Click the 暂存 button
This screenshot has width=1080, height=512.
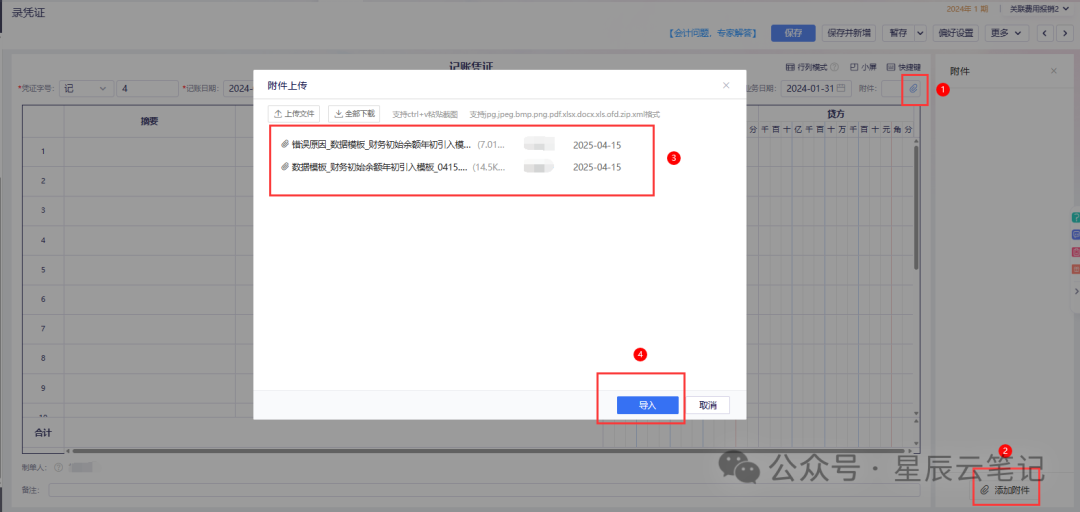click(897, 33)
